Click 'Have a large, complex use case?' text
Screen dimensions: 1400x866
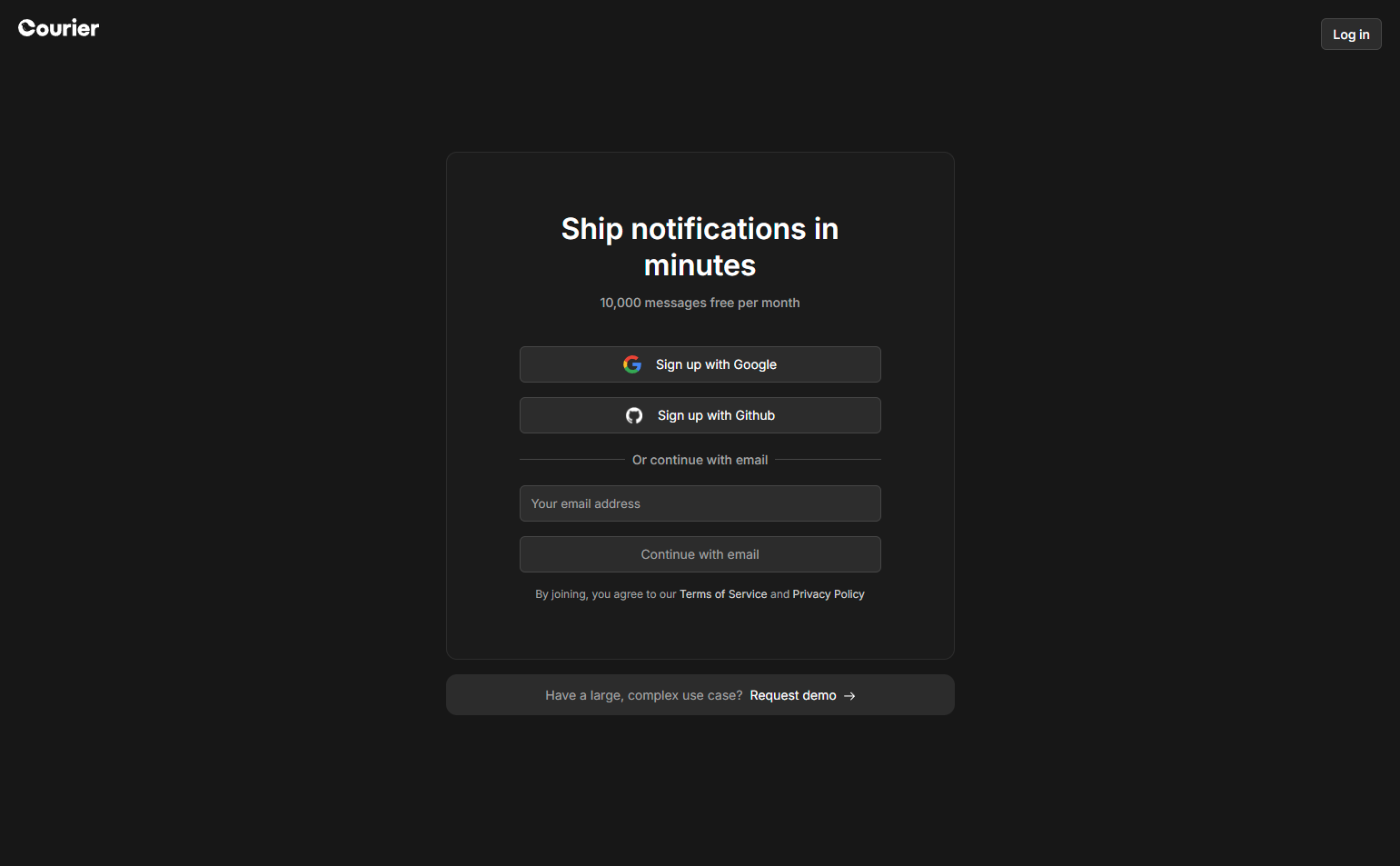click(643, 695)
